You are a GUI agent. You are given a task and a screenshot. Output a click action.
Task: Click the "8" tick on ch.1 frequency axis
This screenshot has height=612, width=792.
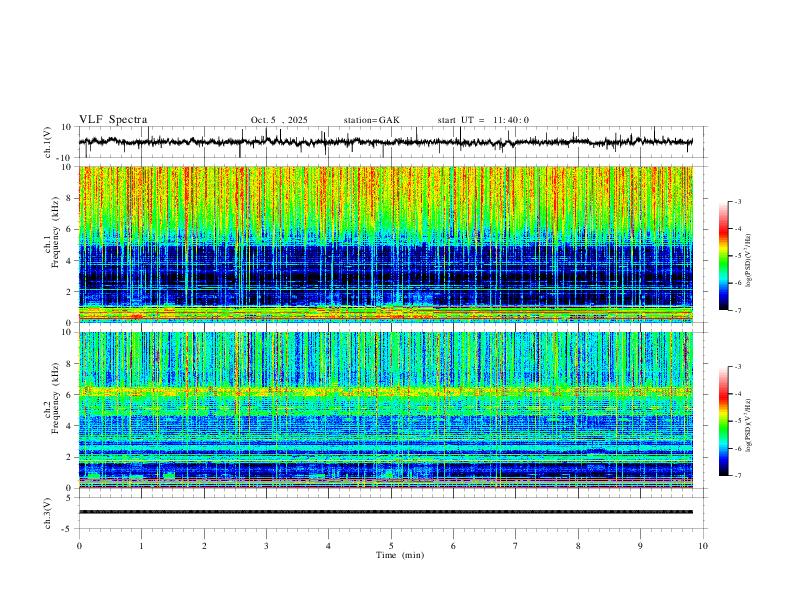(70, 198)
